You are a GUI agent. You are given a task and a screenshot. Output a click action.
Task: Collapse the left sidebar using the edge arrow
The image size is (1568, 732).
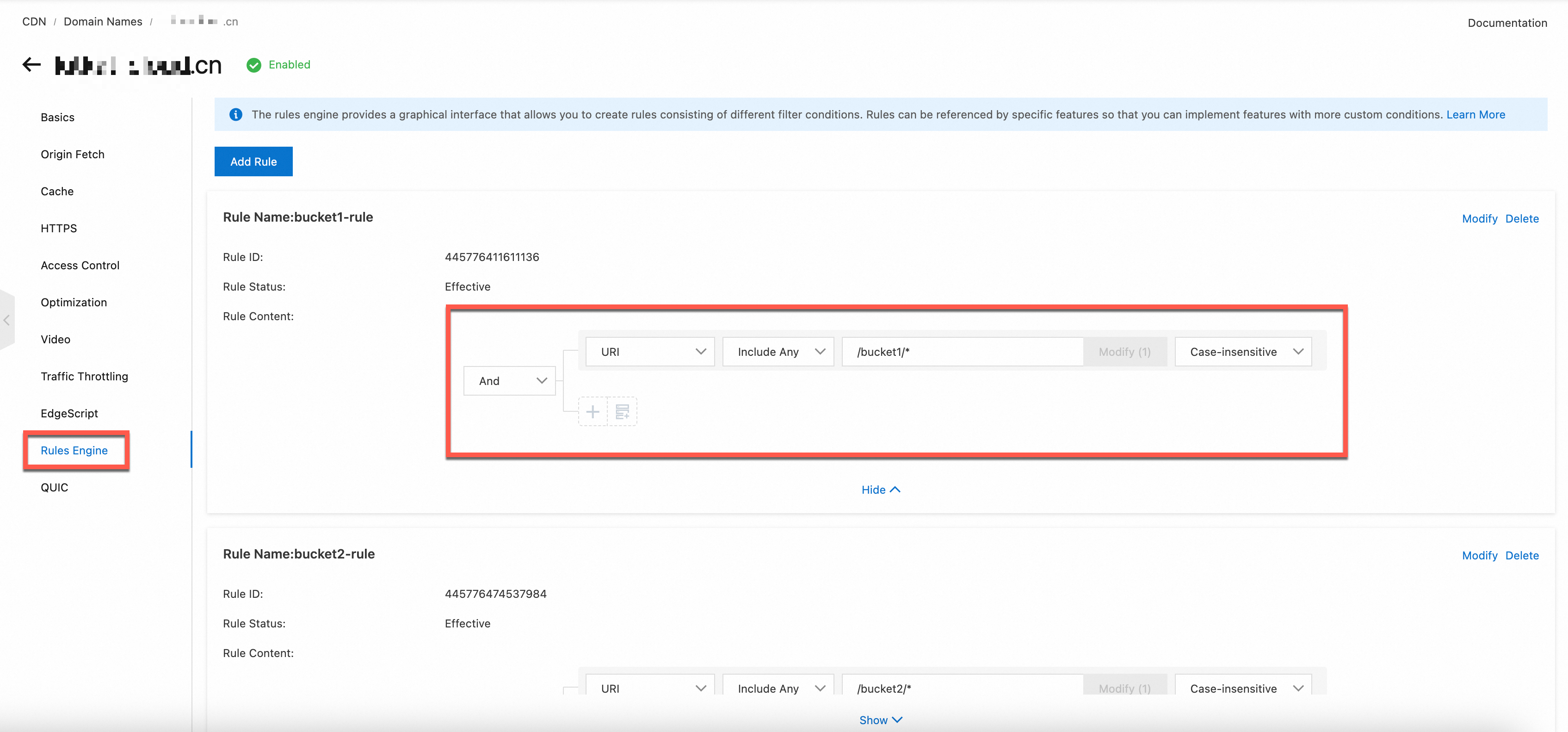(x=6, y=320)
